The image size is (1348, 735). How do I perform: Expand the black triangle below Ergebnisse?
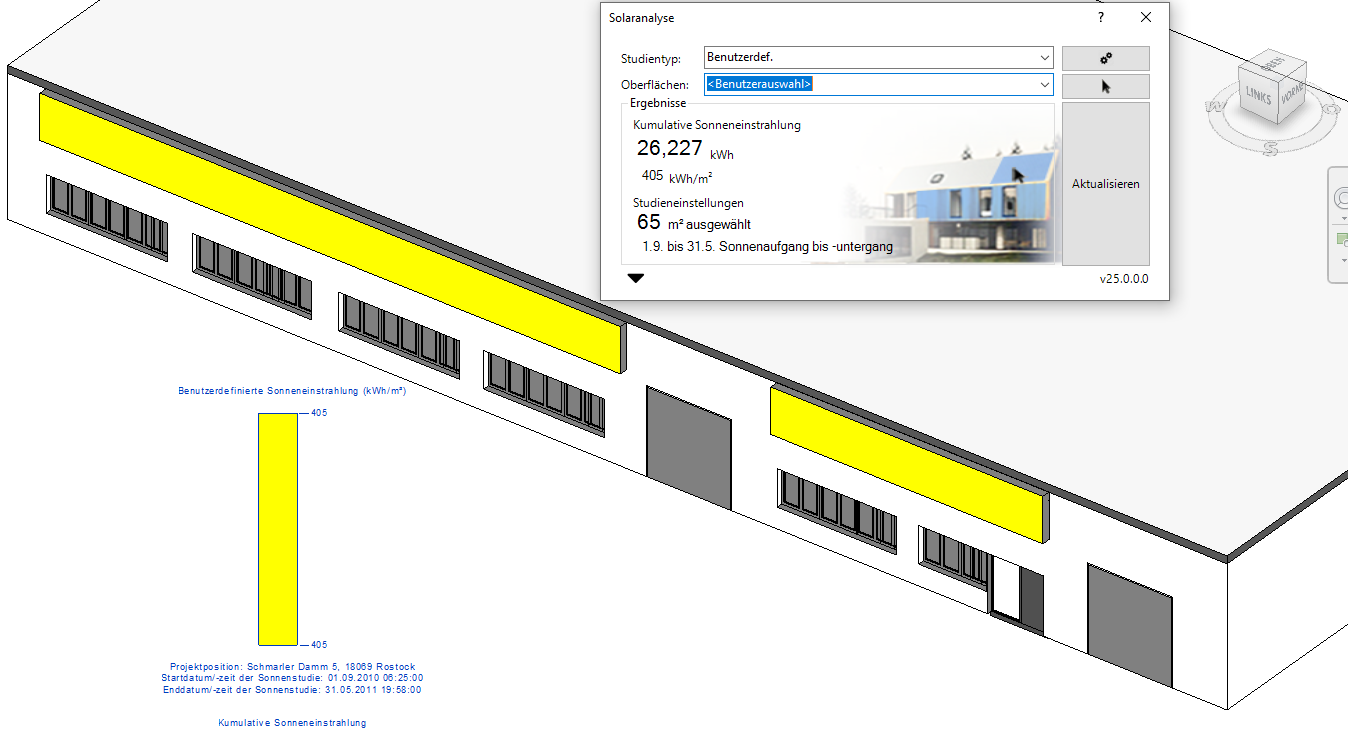coord(636,279)
